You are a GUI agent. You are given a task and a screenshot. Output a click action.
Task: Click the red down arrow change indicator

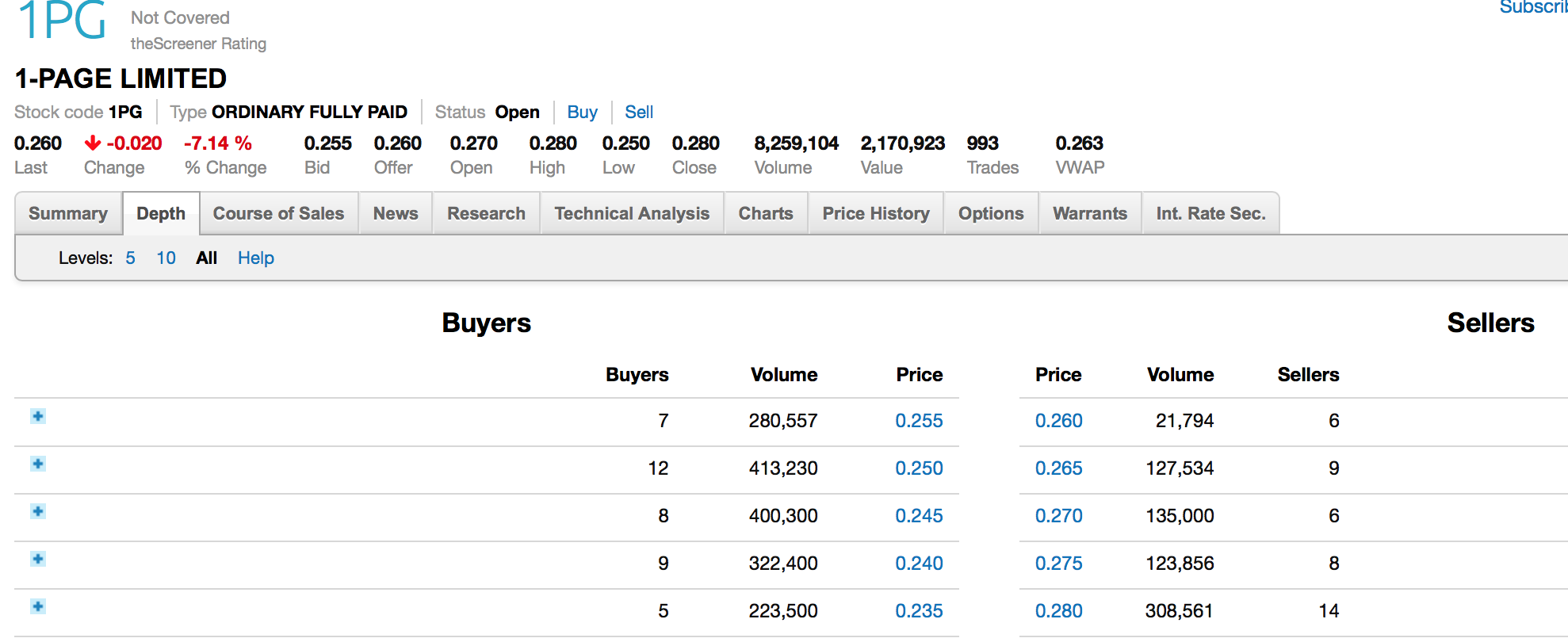click(x=93, y=143)
